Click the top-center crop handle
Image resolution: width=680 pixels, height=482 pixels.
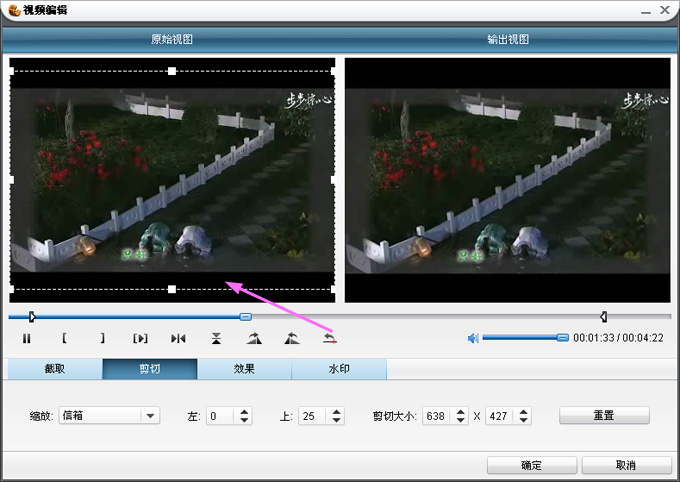[x=172, y=71]
